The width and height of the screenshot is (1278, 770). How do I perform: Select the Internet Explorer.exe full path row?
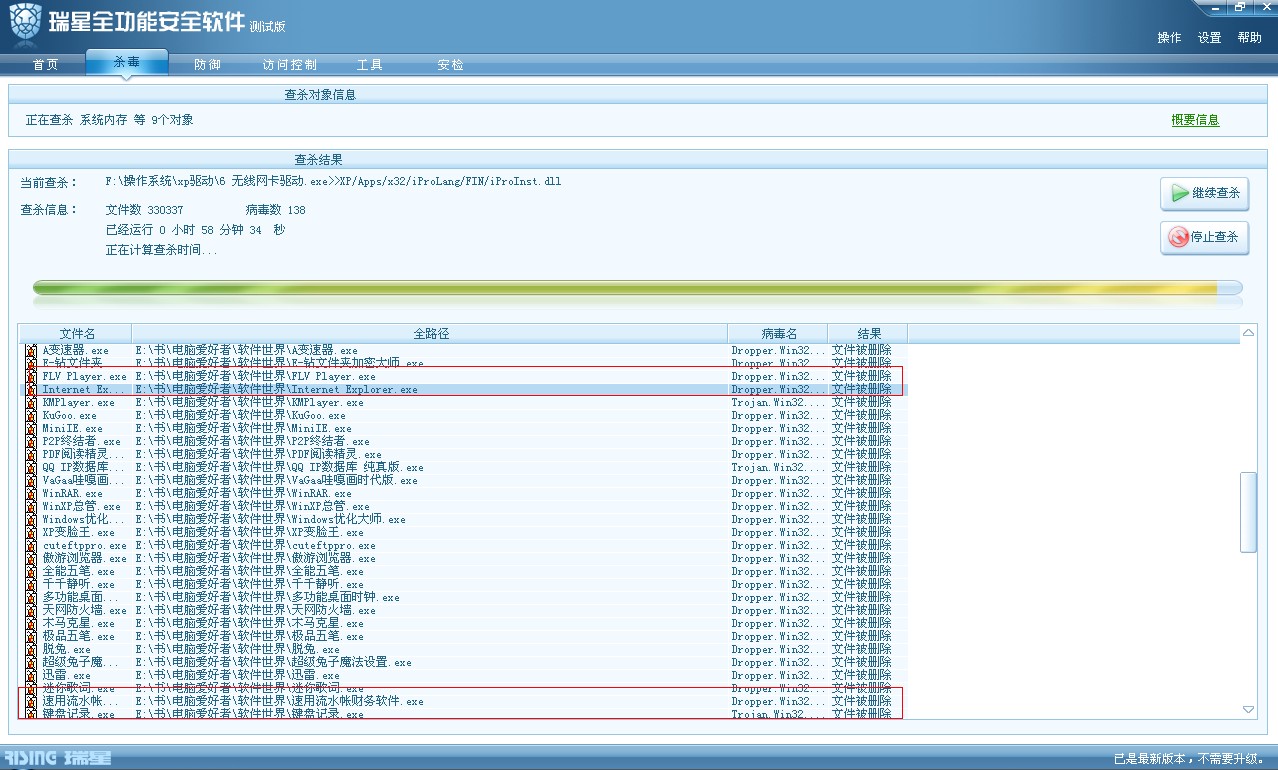coord(276,390)
